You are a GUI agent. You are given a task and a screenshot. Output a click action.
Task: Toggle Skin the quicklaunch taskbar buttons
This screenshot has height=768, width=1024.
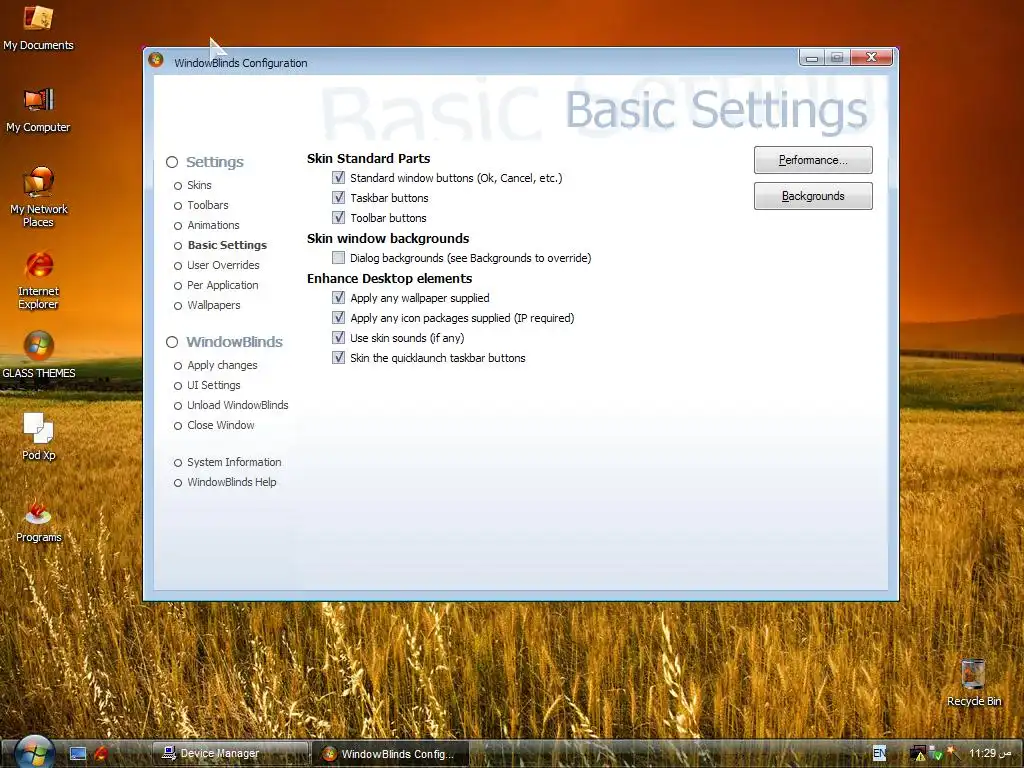point(338,357)
